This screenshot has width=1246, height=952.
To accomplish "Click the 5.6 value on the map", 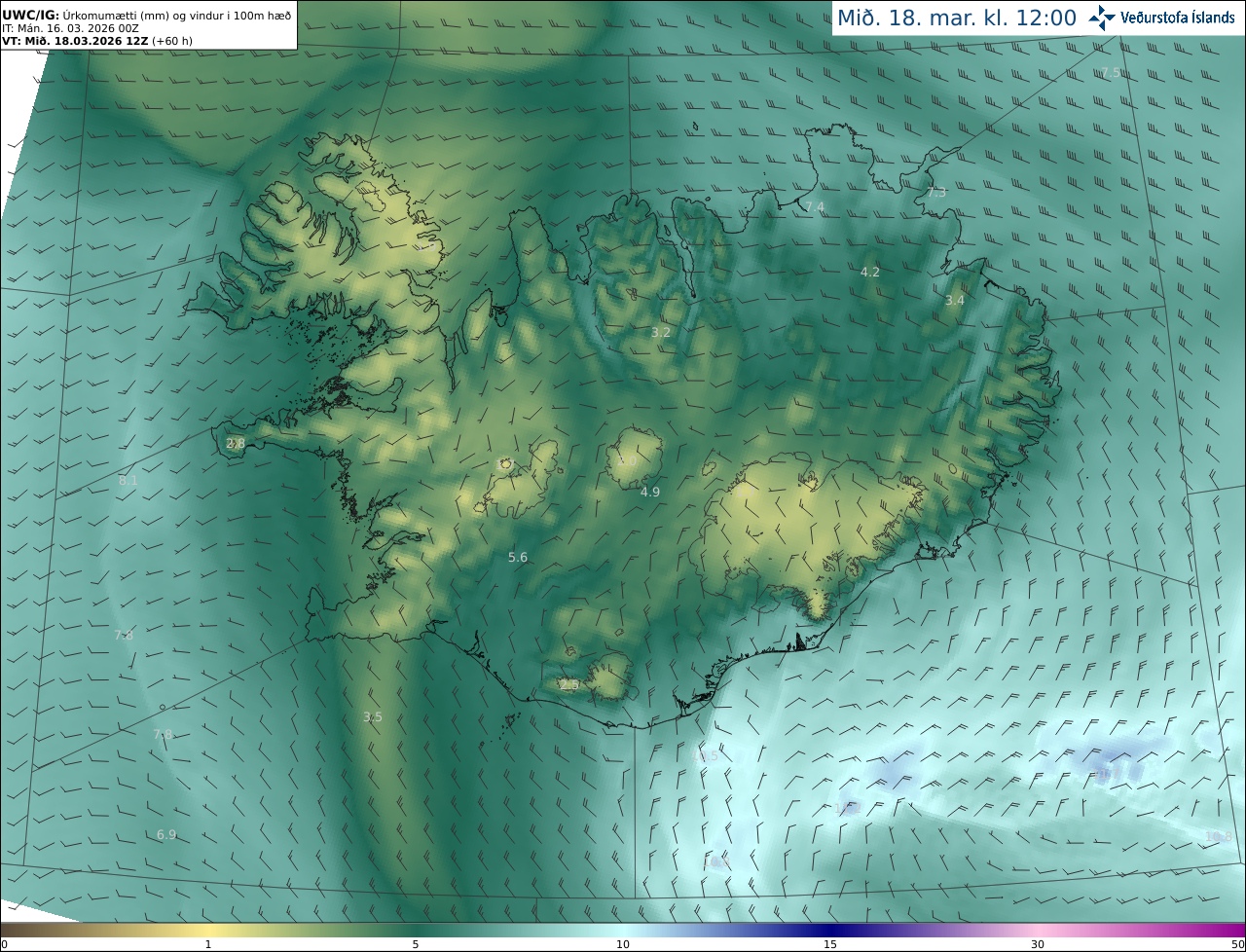I will (x=518, y=557).
